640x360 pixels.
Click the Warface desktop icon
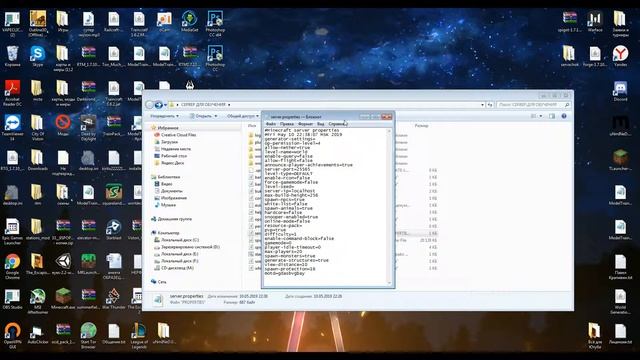595,22
